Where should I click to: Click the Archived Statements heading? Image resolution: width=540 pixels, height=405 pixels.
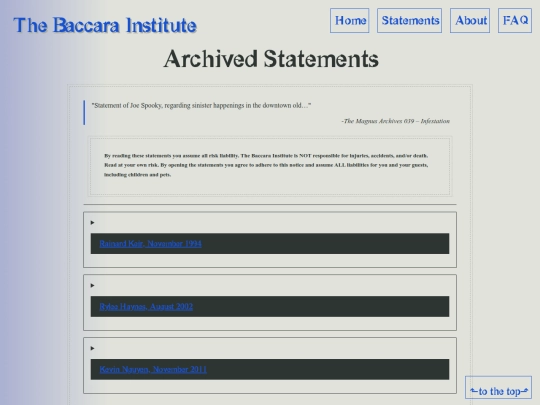click(271, 59)
